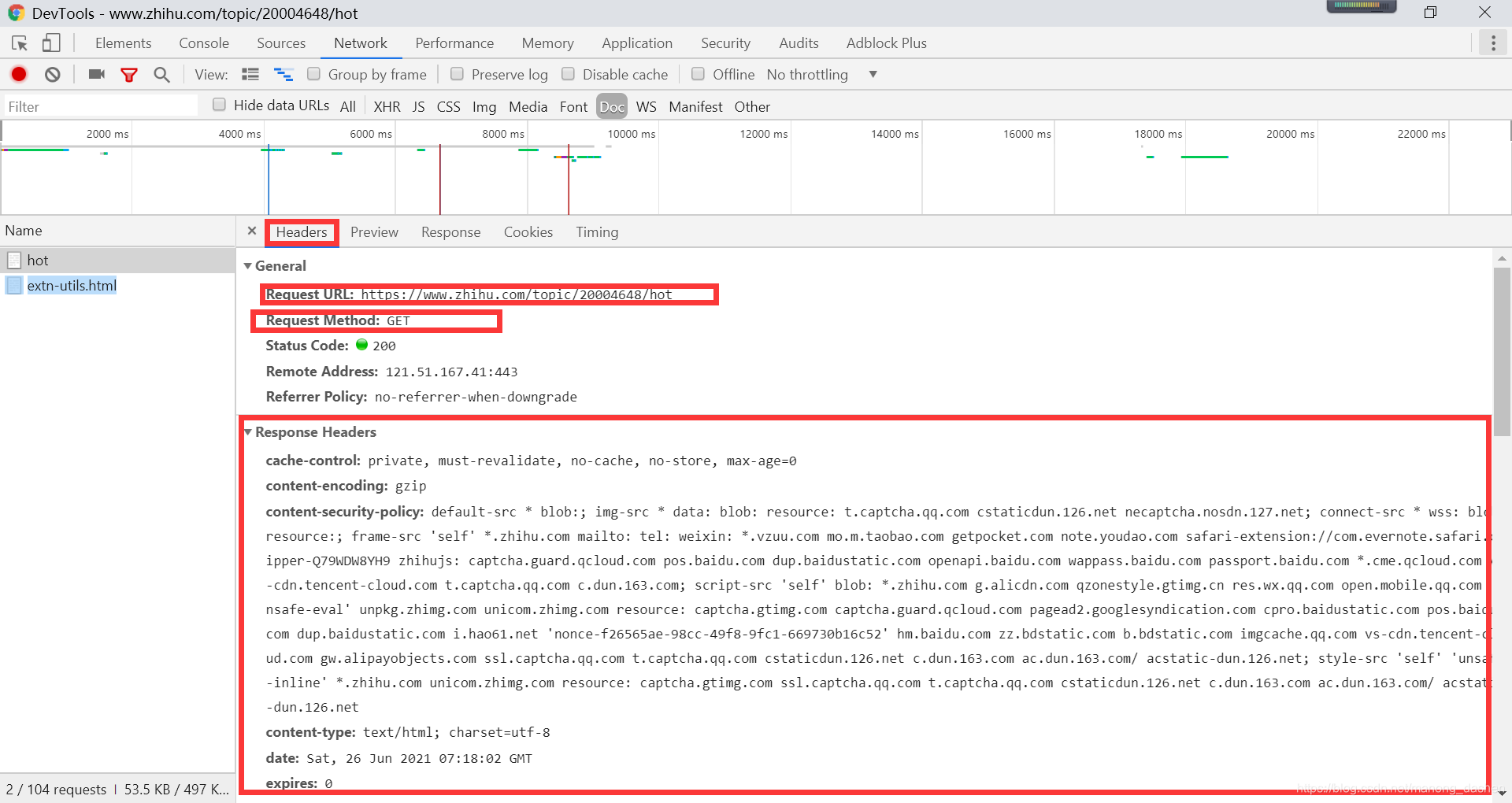
Task: Enable the Group by frame checkbox
Action: coord(313,73)
